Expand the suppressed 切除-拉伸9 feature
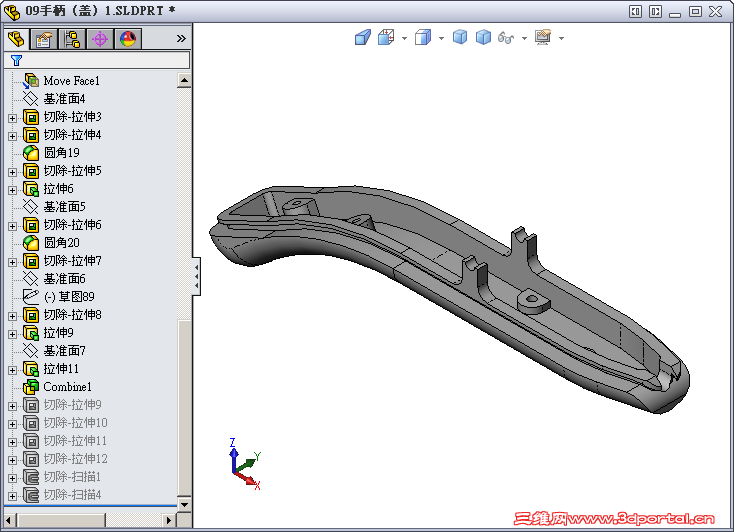Screen dimensions: 734x532 click(x=13, y=406)
